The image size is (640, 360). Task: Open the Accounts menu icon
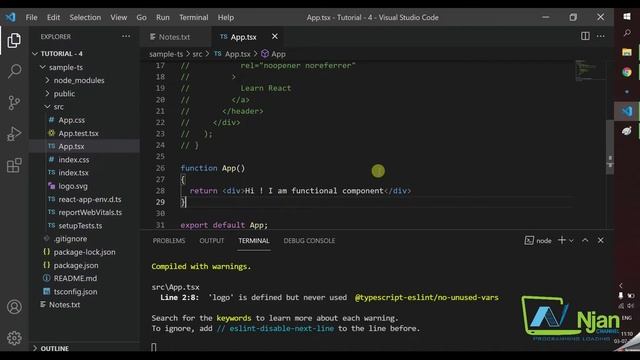14,307
